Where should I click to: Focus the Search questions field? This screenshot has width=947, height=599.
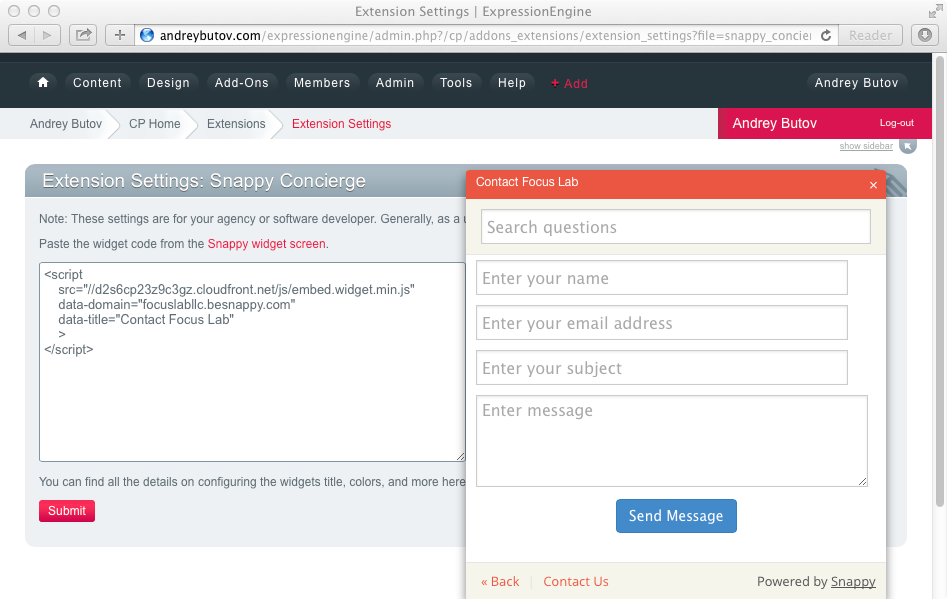point(675,227)
